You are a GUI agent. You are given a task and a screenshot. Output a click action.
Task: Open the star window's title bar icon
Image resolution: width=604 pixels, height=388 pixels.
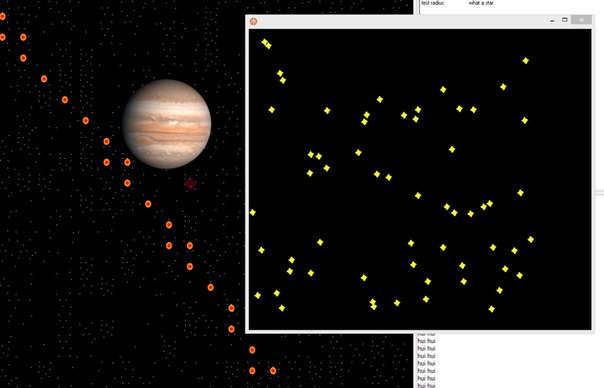[x=253, y=21]
